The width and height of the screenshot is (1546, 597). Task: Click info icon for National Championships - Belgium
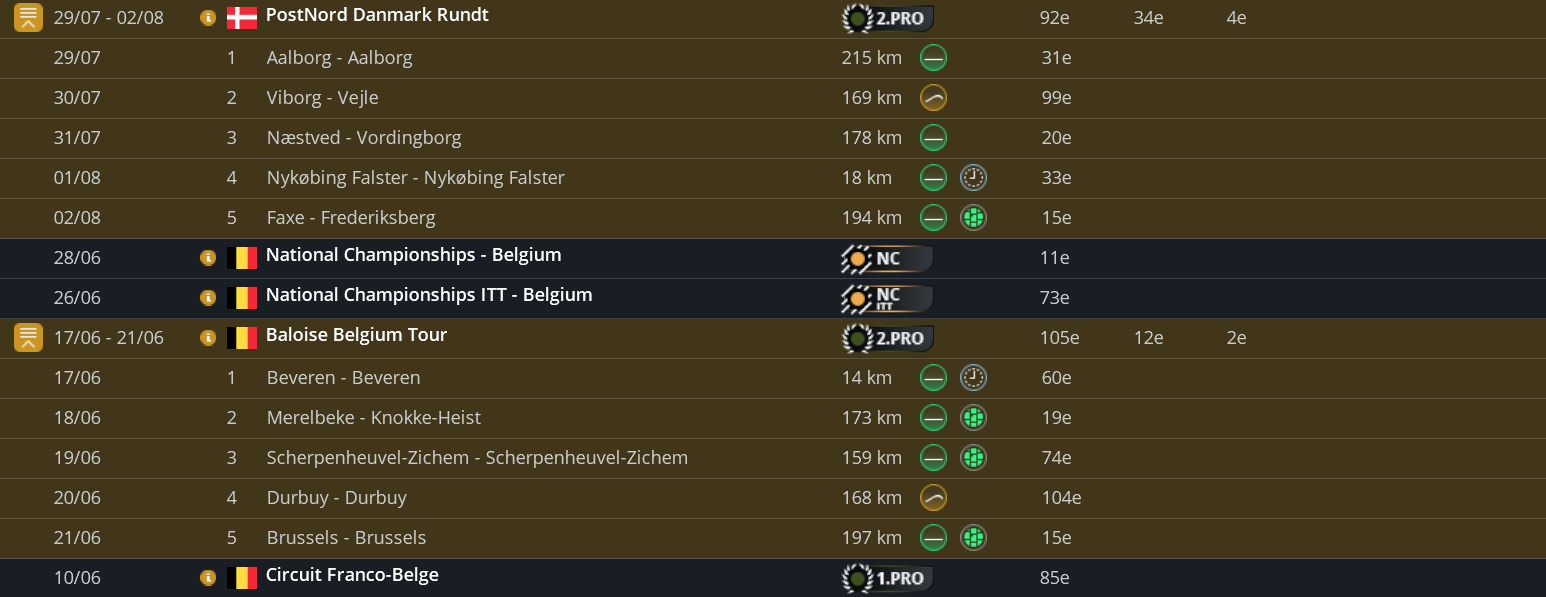208,258
